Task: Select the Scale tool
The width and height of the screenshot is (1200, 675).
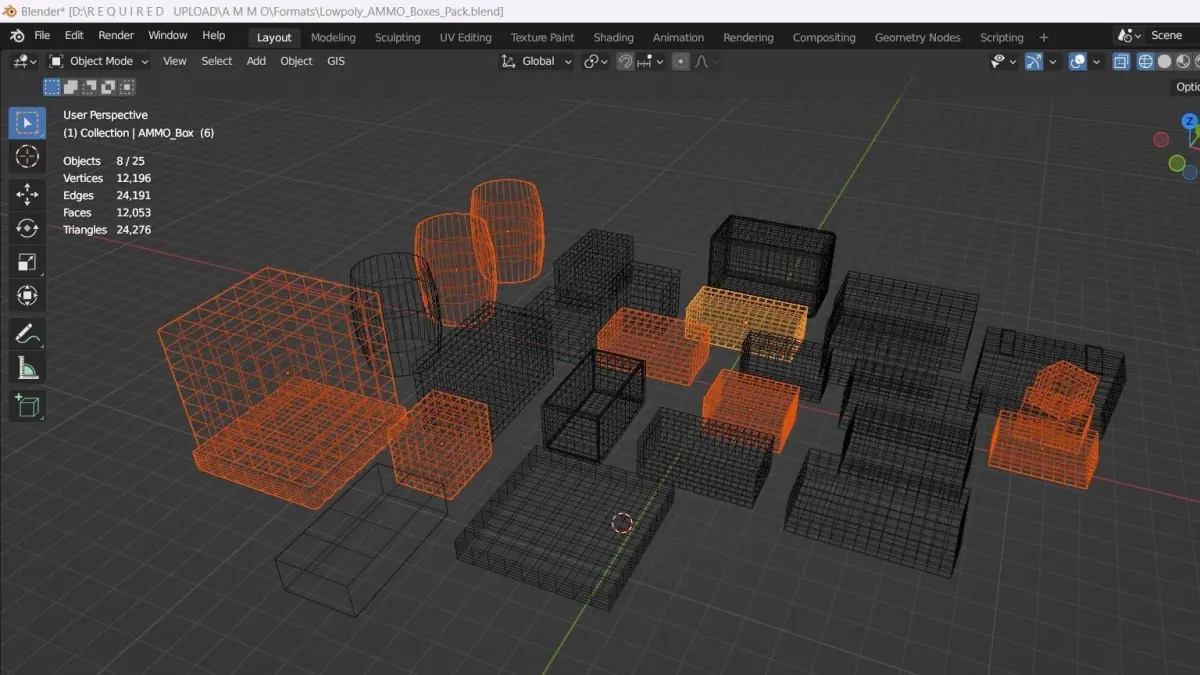Action: point(27,262)
